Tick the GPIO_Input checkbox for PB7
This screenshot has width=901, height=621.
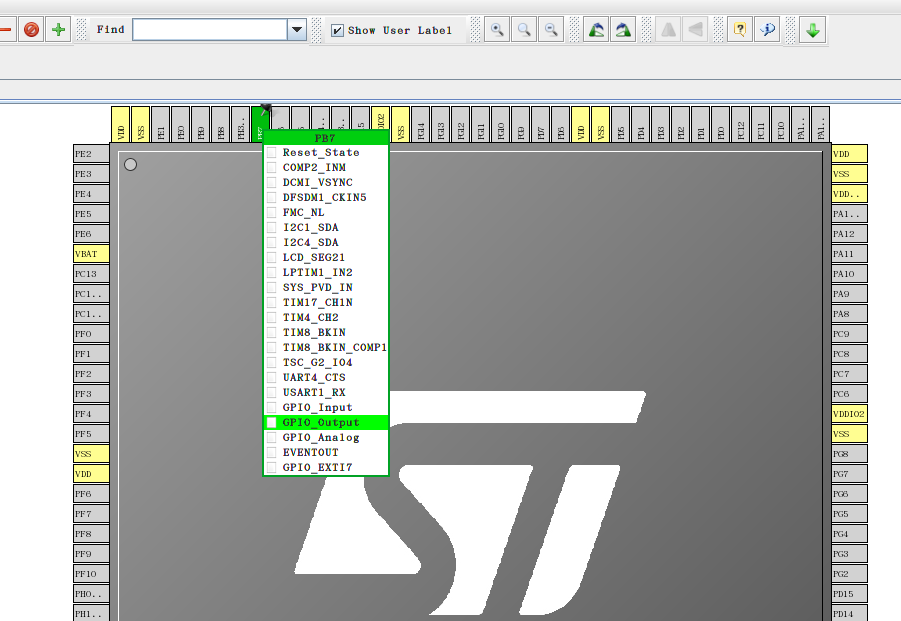click(271, 408)
